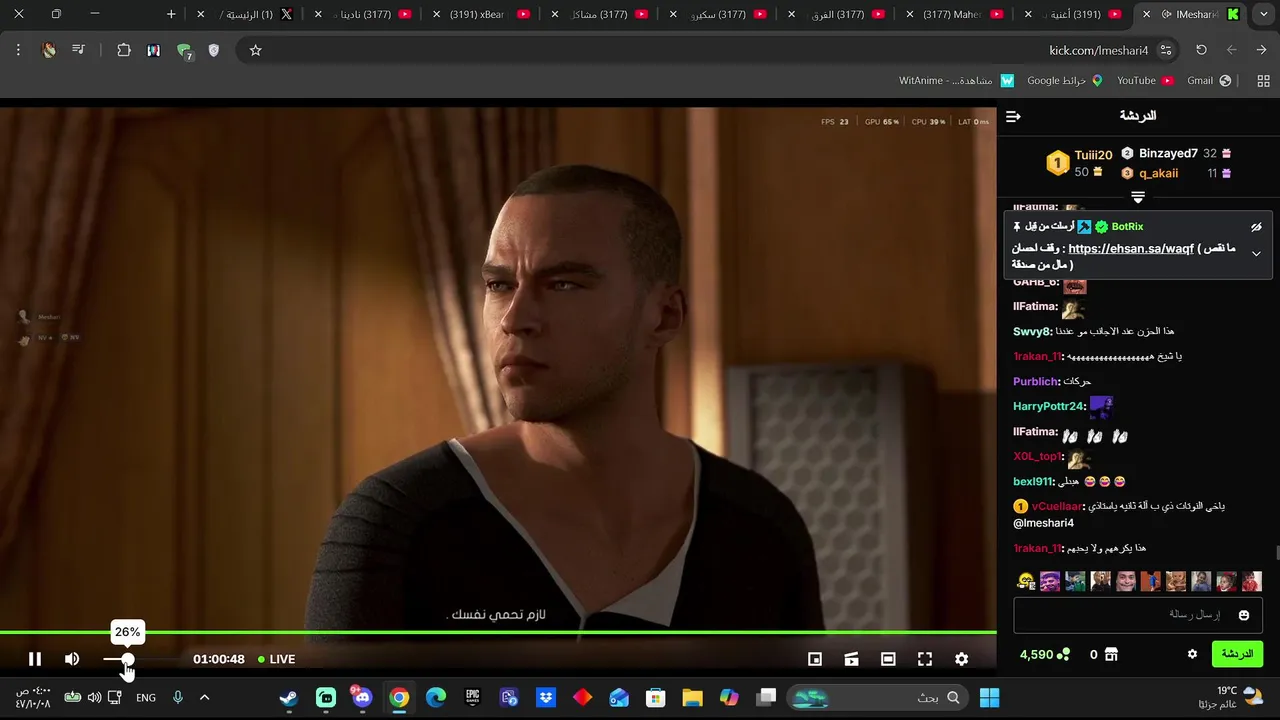
Task: Open BotRix user profile
Action: pos(1127,227)
